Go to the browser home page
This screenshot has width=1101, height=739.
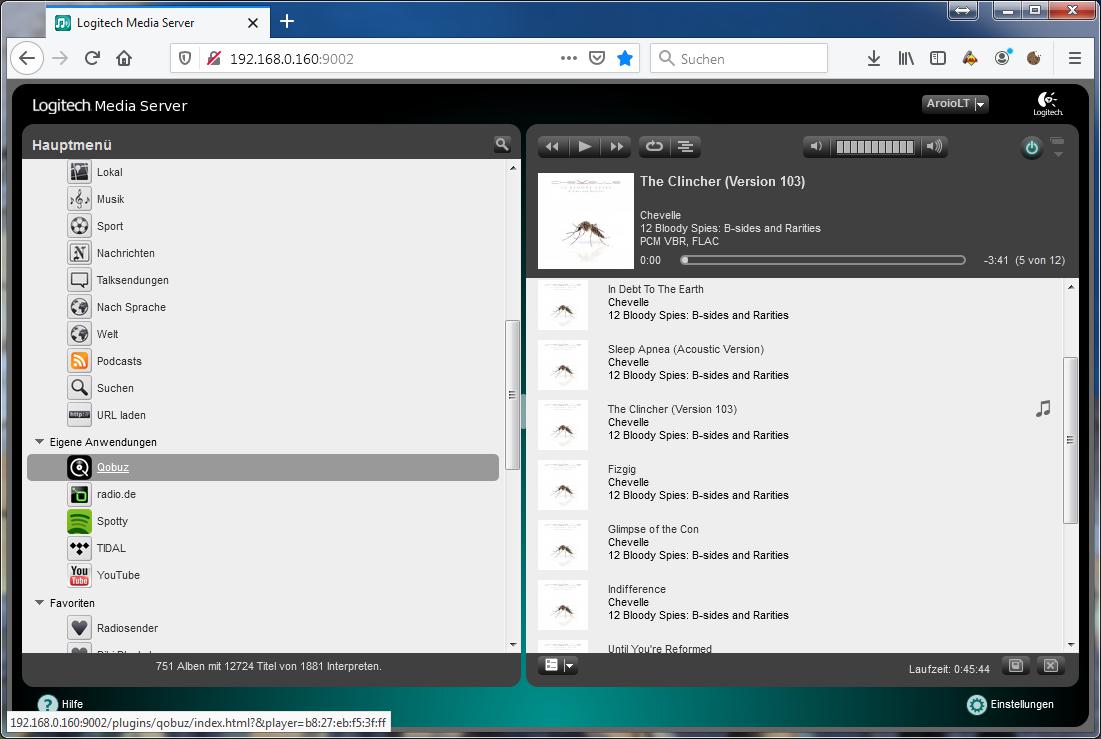[124, 58]
